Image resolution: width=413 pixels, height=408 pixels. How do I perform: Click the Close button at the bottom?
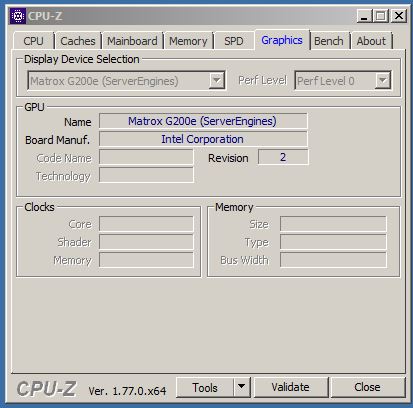tap(367, 387)
